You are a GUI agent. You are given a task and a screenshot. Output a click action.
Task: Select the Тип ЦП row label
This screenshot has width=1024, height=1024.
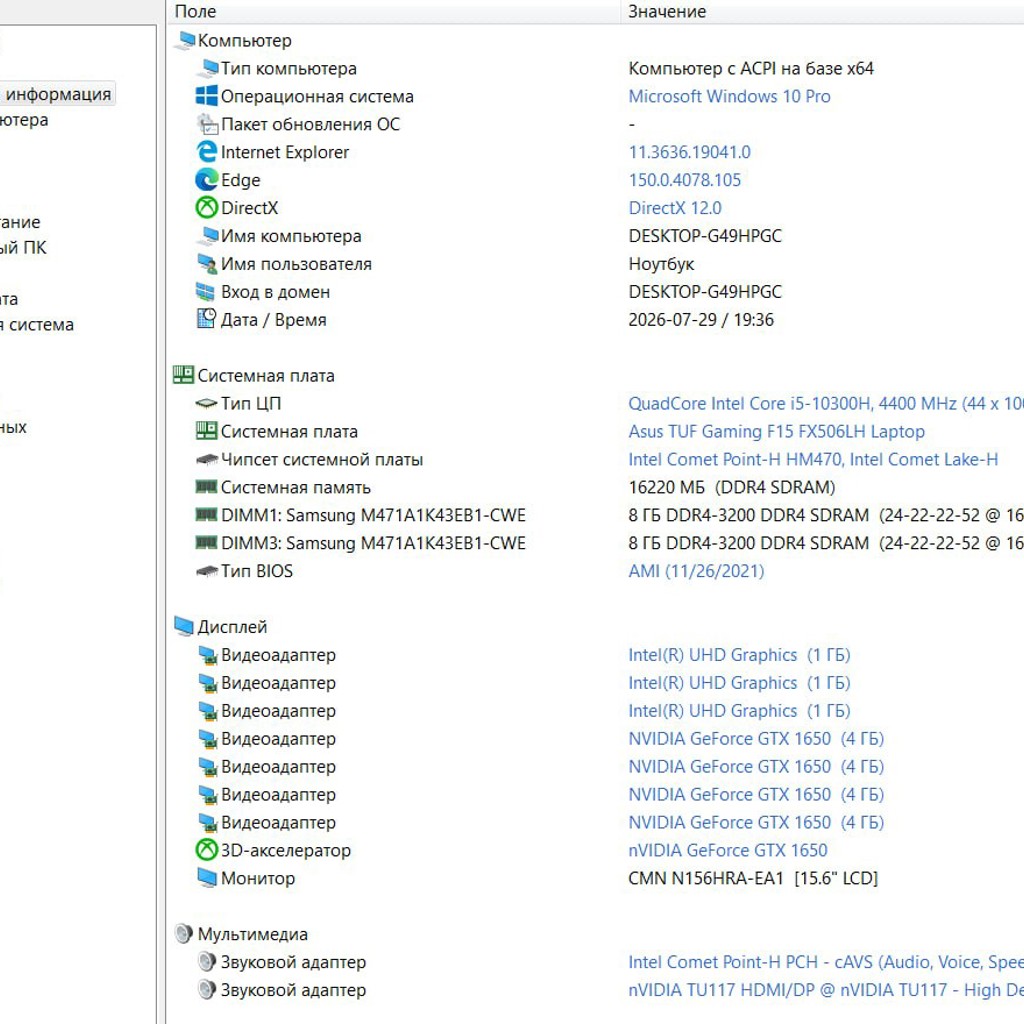tap(251, 404)
